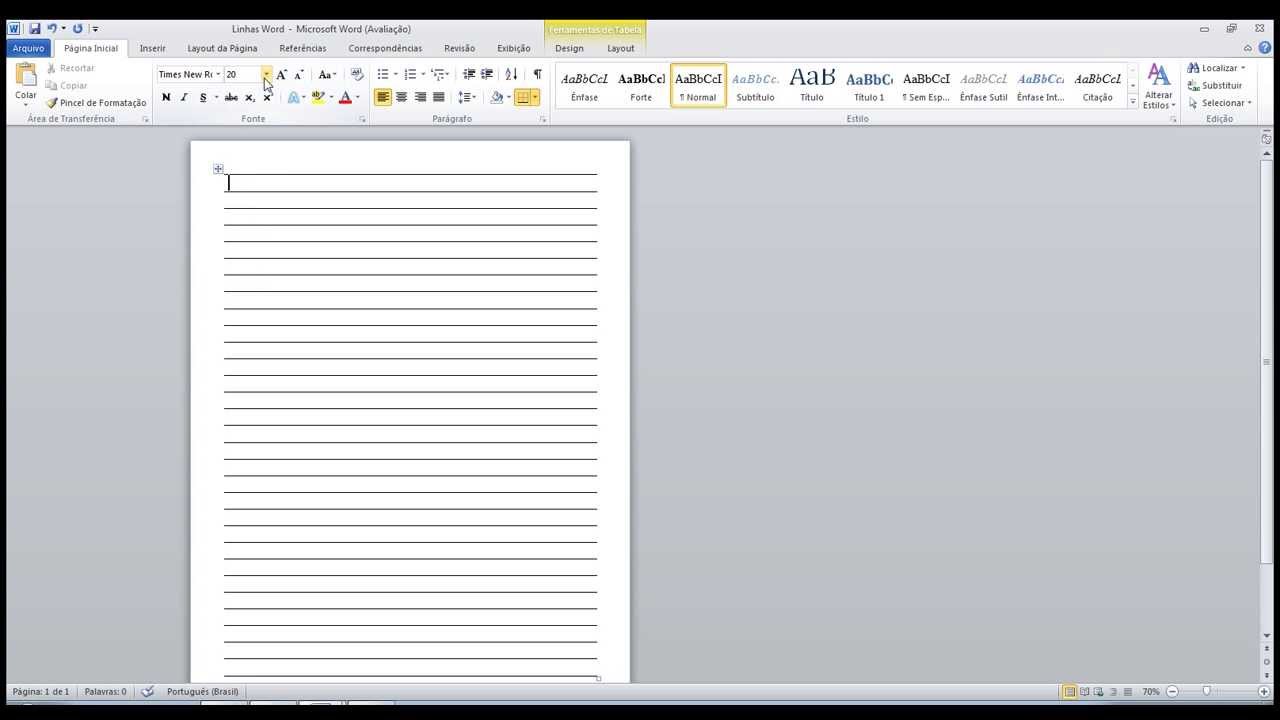Viewport: 1280px width, 720px height.
Task: Apply Citação style
Action: tap(1097, 86)
